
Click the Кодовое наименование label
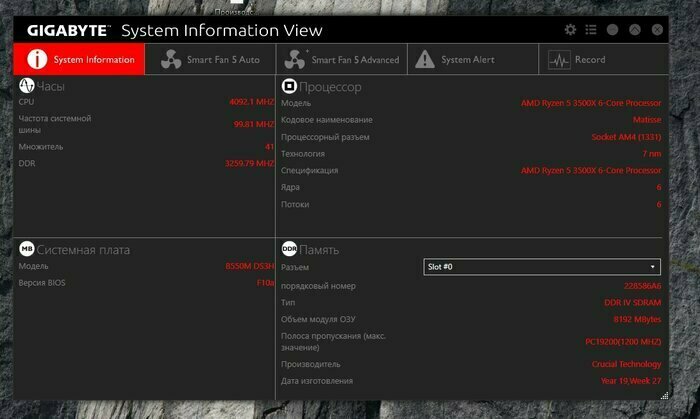coord(326,120)
